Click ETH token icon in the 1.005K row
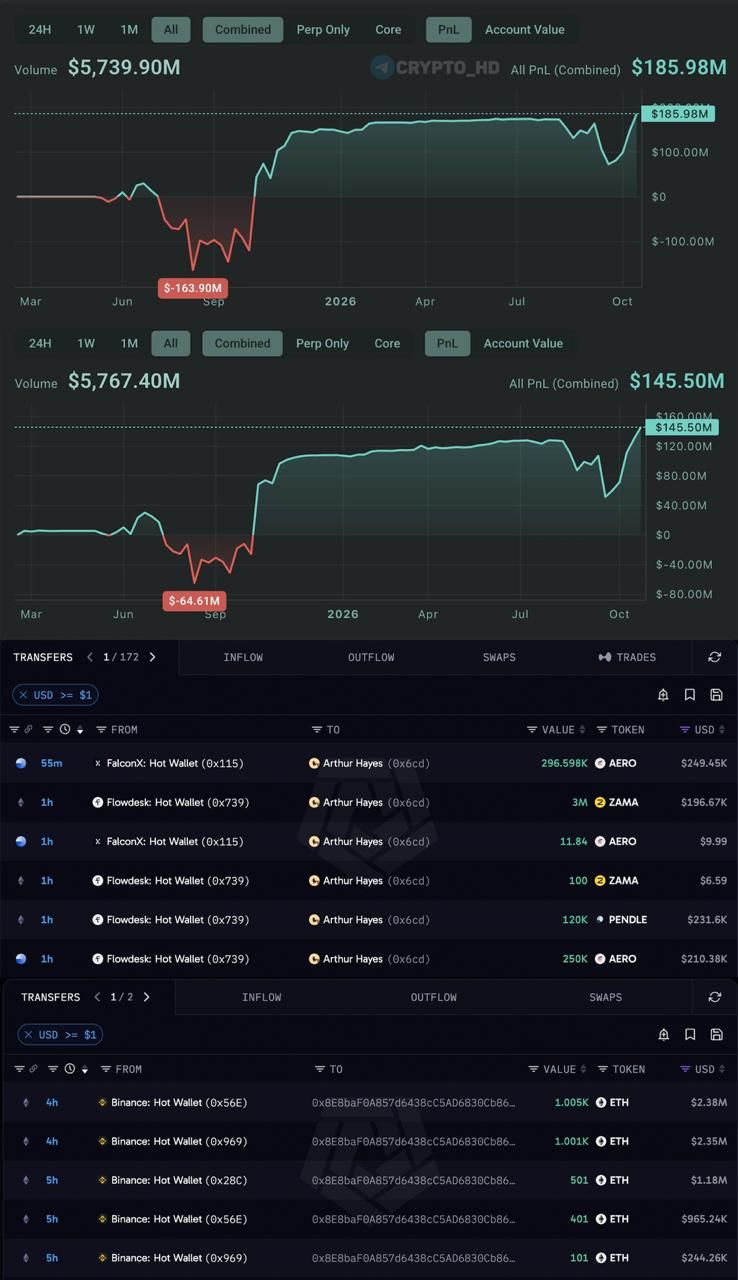The width and height of the screenshot is (738, 1280). click(x=601, y=1102)
